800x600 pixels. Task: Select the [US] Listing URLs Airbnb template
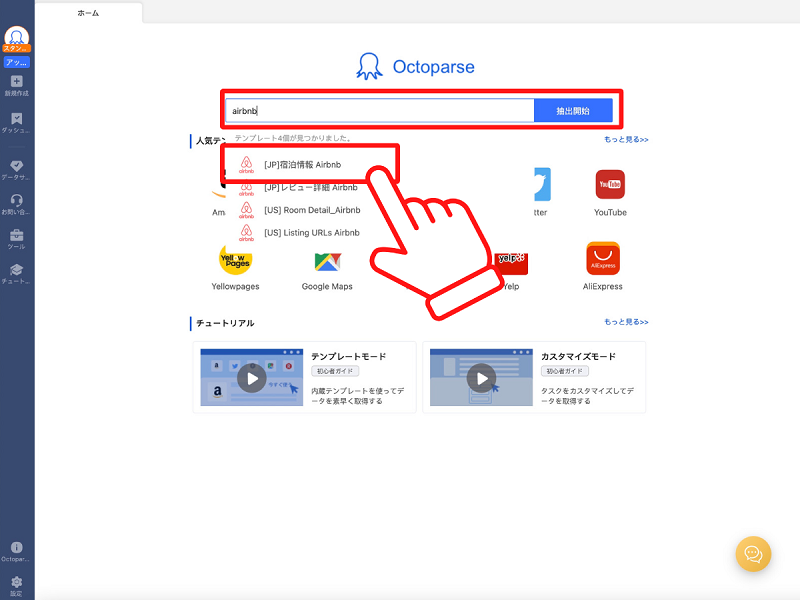(x=299, y=233)
